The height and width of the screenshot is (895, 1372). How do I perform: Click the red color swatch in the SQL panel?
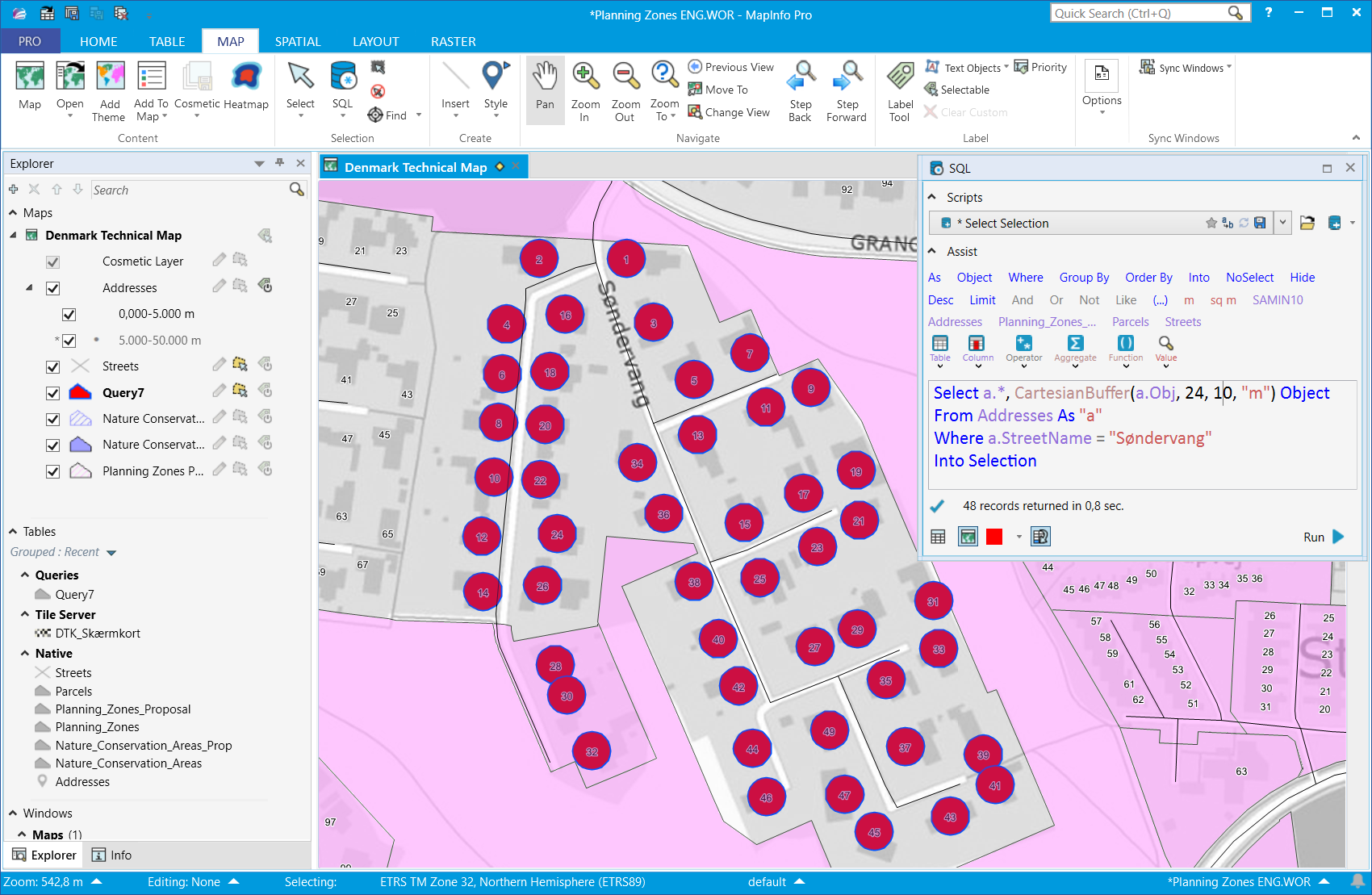(x=994, y=537)
